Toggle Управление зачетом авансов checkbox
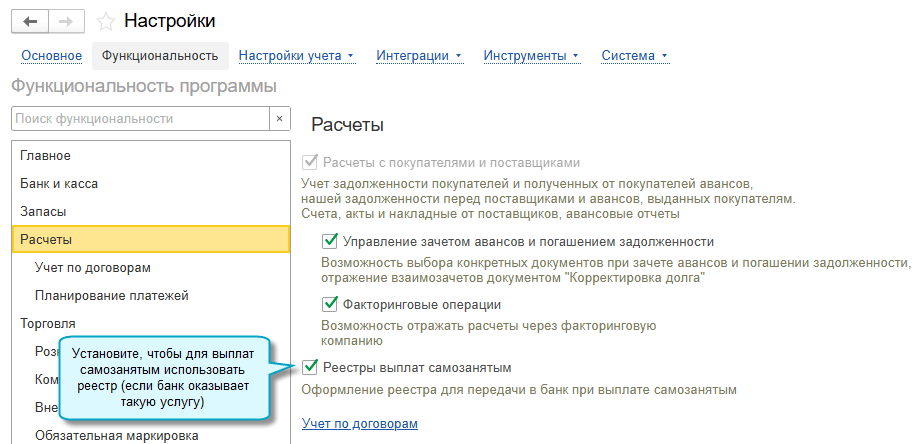Viewport: 920px width, 444px height. [x=330, y=241]
